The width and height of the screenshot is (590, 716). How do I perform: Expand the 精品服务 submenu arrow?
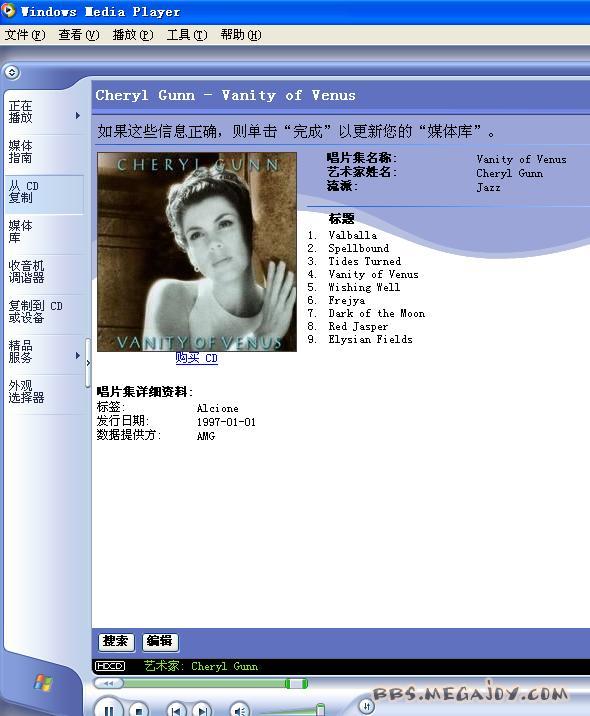78,355
